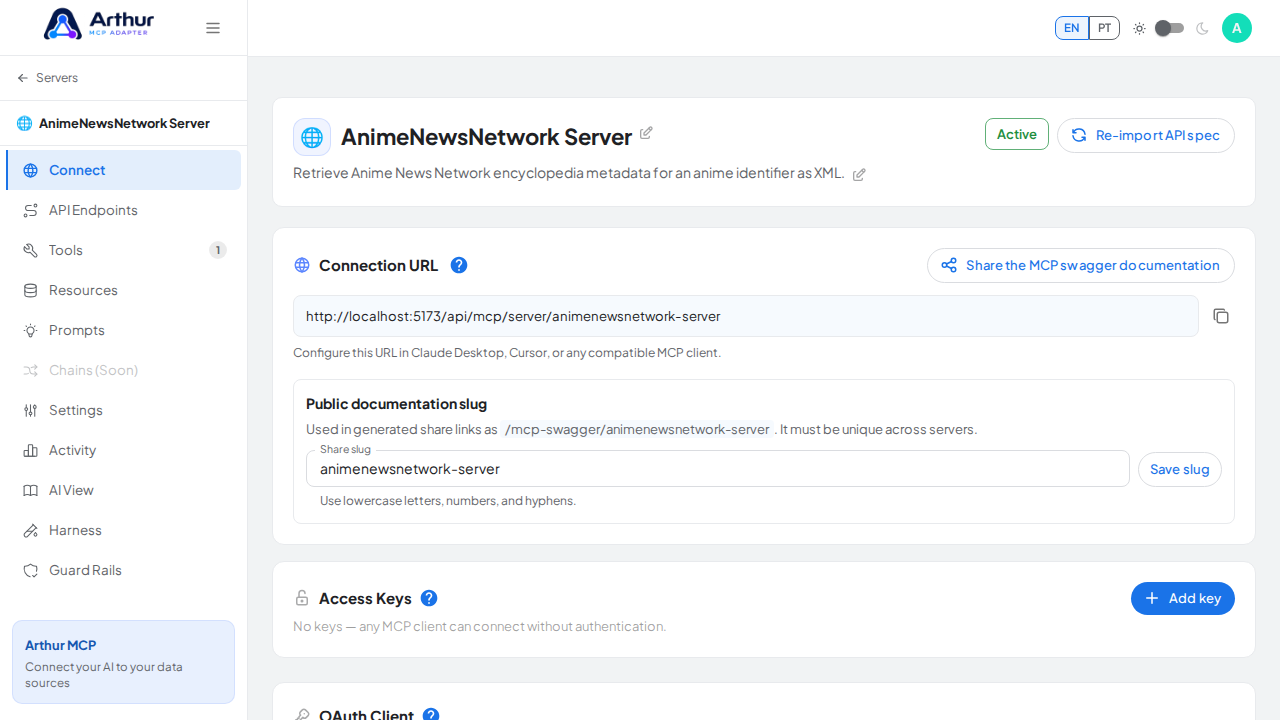Collapse sidebar with the hamburger menu icon
Viewport: 1280px width, 720px height.
213,28
